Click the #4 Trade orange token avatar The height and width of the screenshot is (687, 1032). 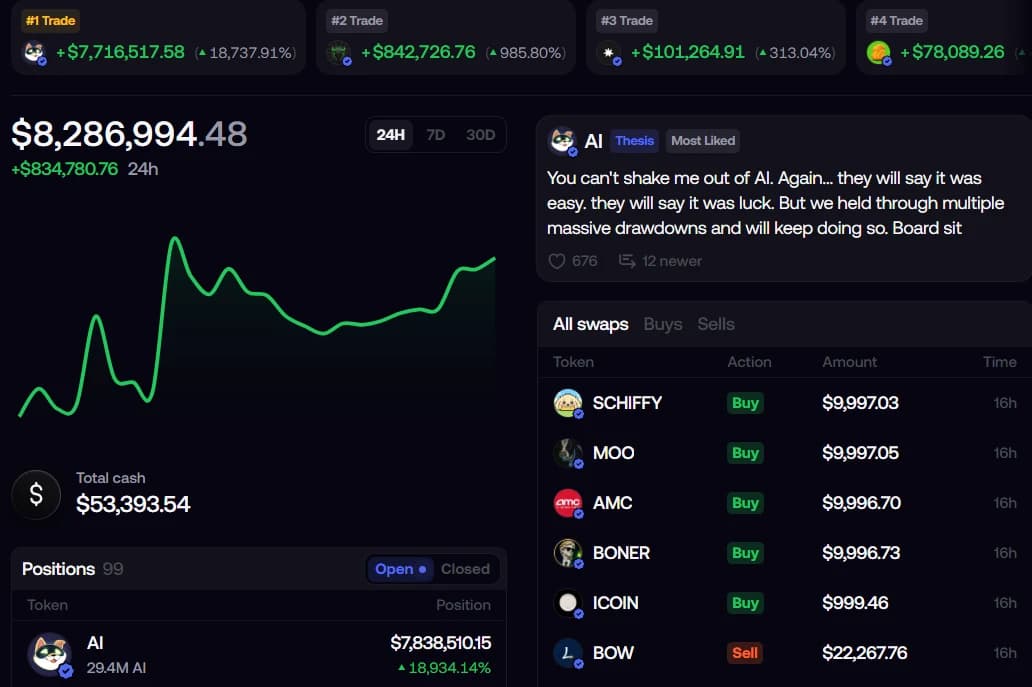[879, 52]
